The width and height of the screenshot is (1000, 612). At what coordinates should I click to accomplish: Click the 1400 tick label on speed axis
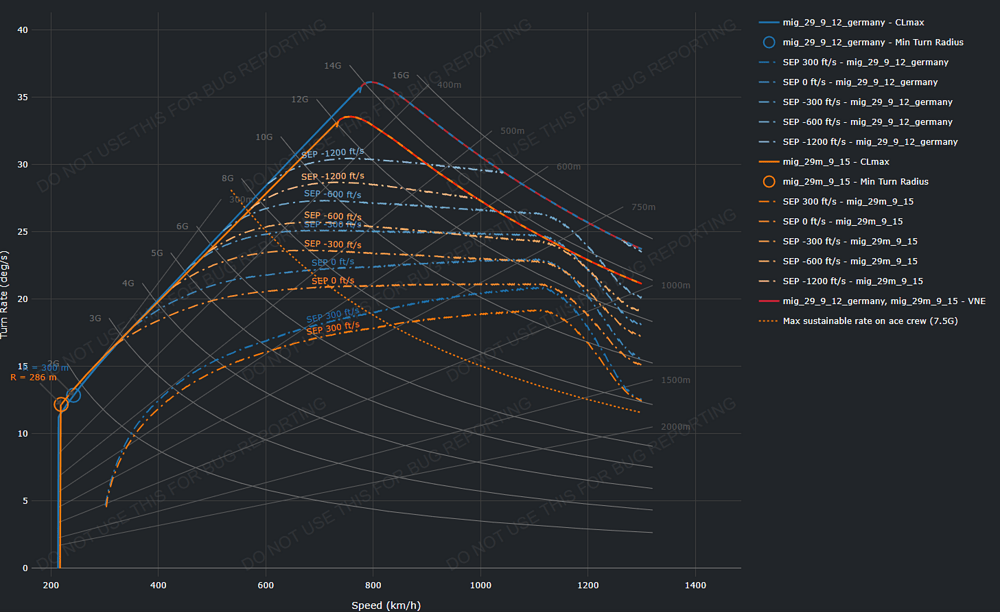pos(696,584)
